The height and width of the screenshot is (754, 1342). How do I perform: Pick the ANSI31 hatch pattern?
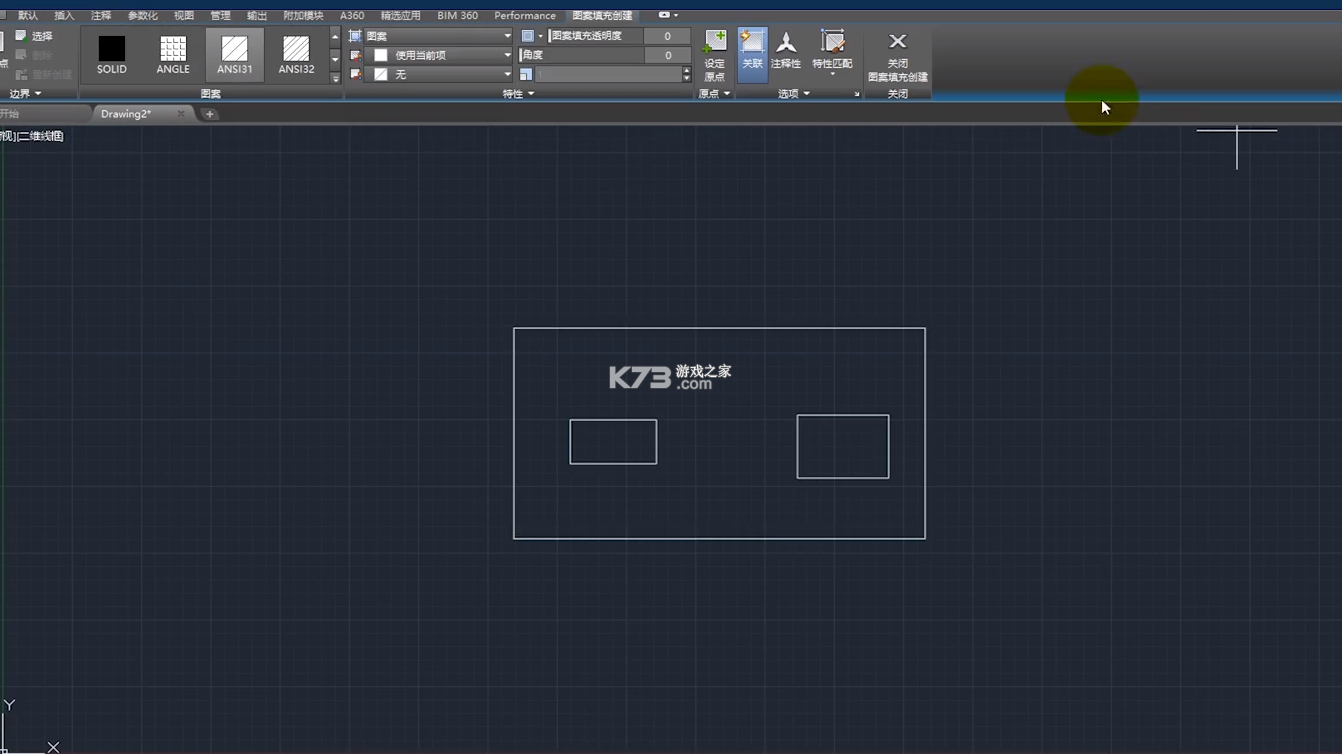234,54
